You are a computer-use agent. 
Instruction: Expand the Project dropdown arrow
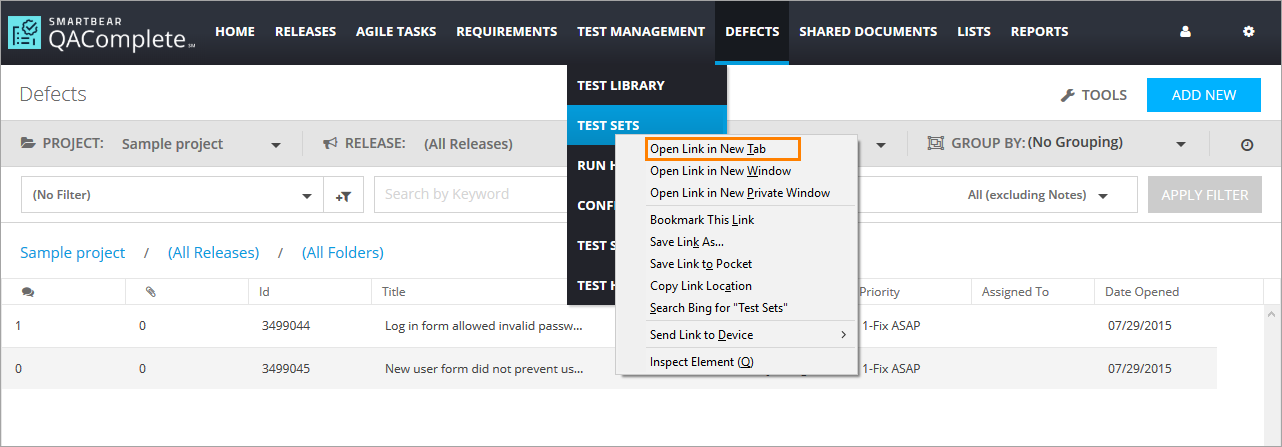(x=276, y=145)
